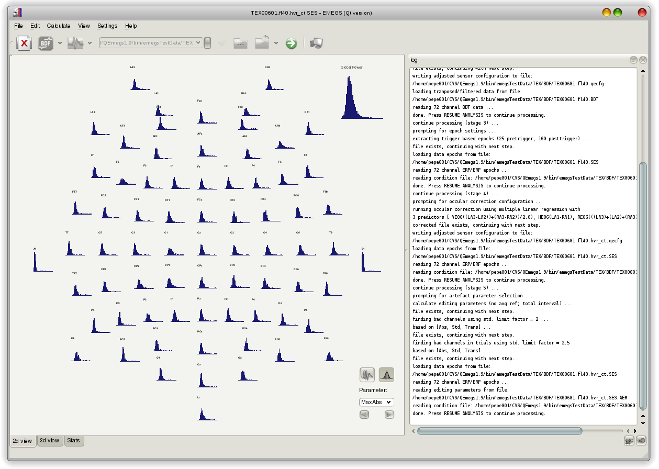The image size is (659, 469).
Task: Click the save folder toolbar icon
Action: pos(262,43)
